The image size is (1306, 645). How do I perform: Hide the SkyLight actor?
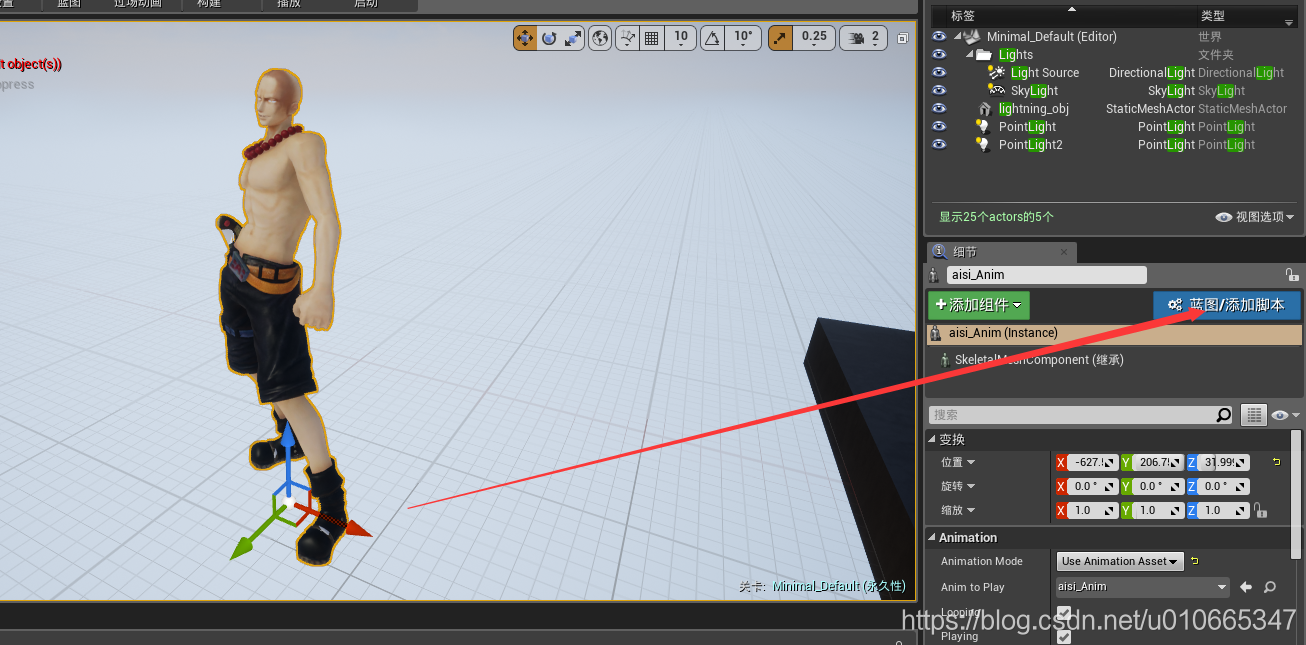pos(938,90)
